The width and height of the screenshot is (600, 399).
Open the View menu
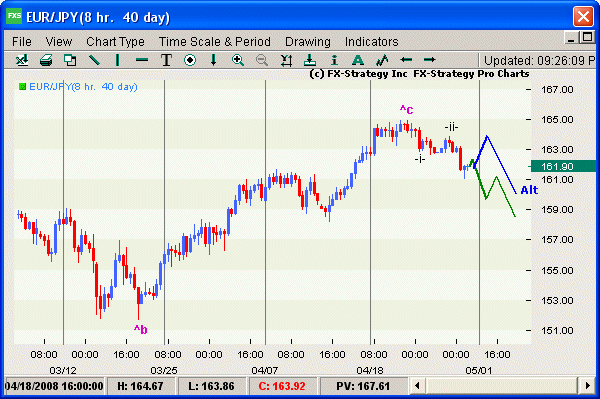pos(59,41)
